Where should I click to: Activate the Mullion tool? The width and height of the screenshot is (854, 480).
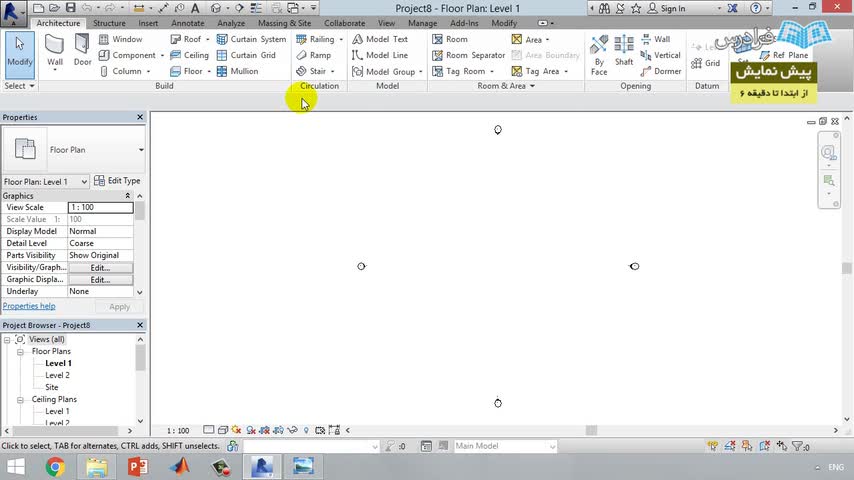click(x=237, y=71)
